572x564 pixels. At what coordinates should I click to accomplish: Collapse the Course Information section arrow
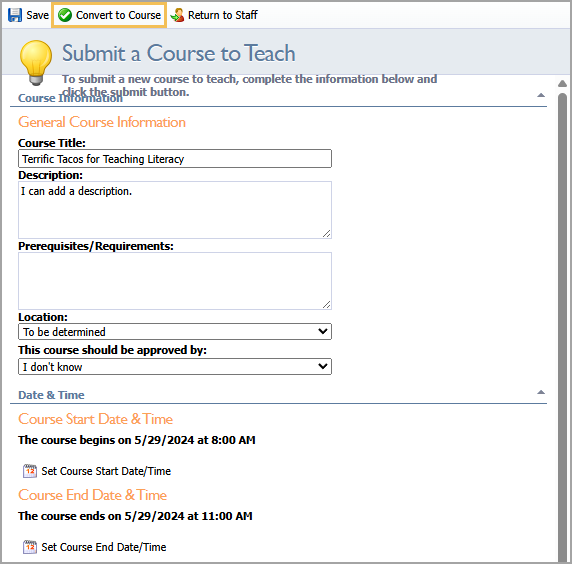pyautogui.click(x=541, y=95)
